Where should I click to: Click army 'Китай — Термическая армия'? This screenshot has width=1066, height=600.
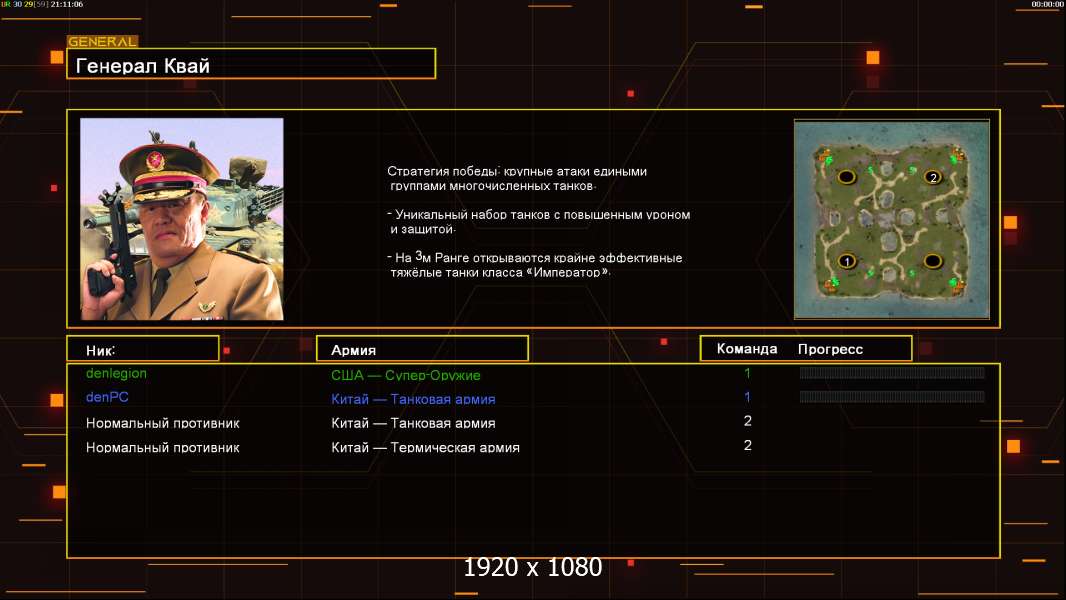point(425,447)
